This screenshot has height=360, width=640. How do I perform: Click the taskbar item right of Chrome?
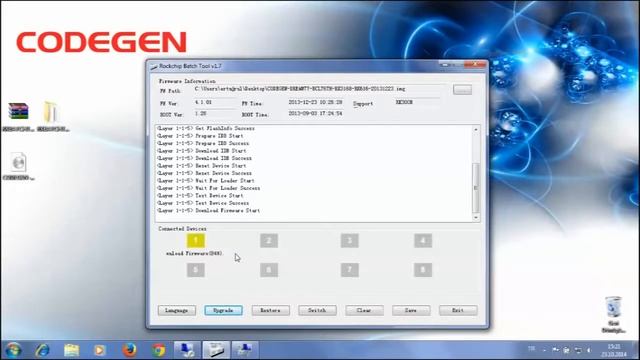(x=187, y=350)
